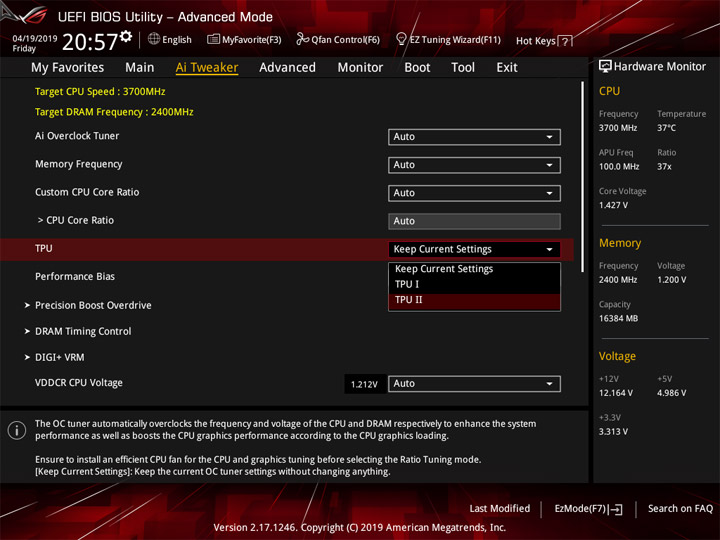Screen dimensions: 720x540
Task: Click the CPU Ratio 37x value
Action: click(664, 167)
